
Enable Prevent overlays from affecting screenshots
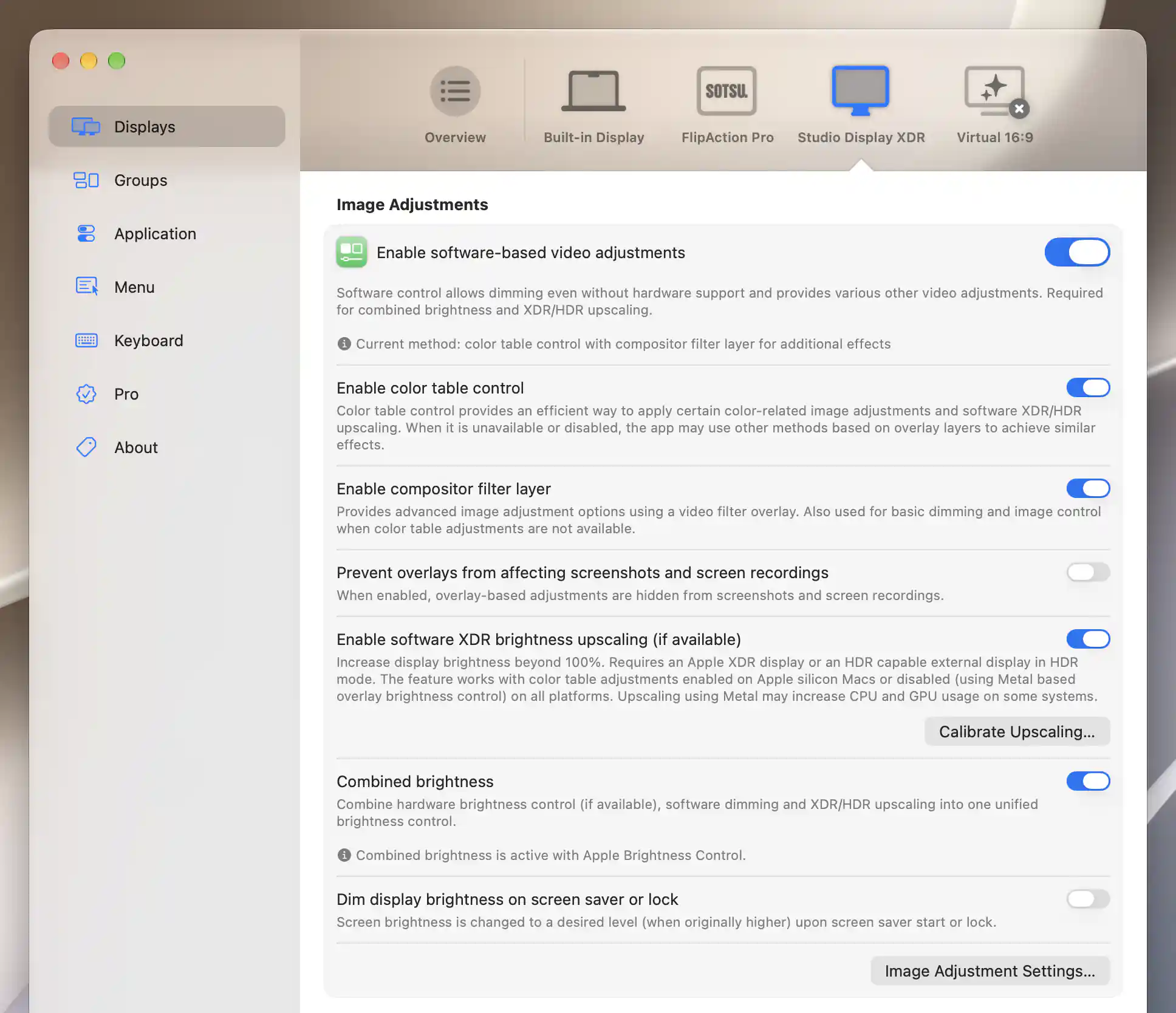coord(1088,572)
